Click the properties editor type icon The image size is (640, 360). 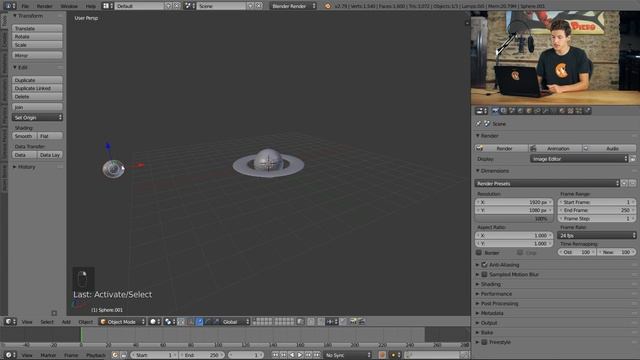coord(482,111)
